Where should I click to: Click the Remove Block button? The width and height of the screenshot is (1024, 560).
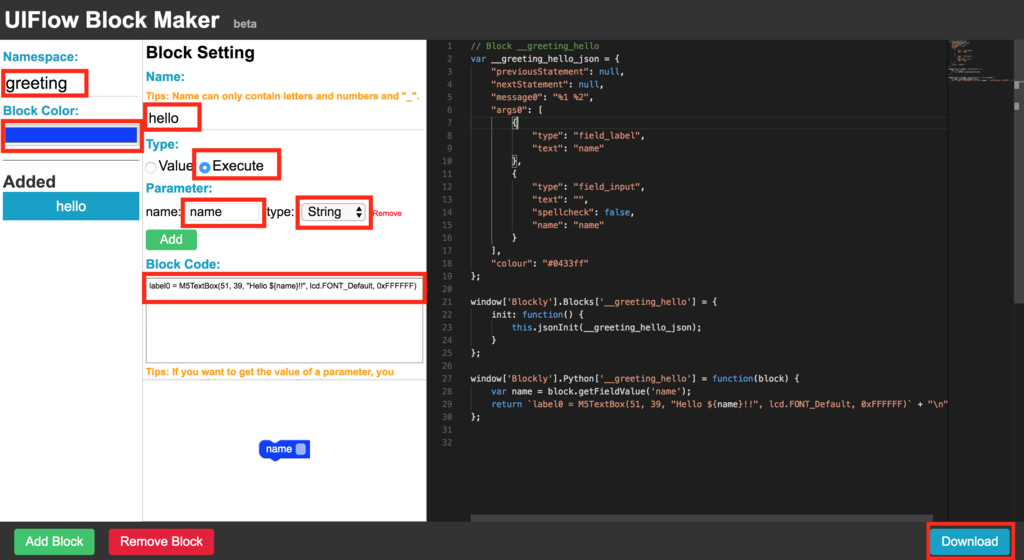point(161,542)
